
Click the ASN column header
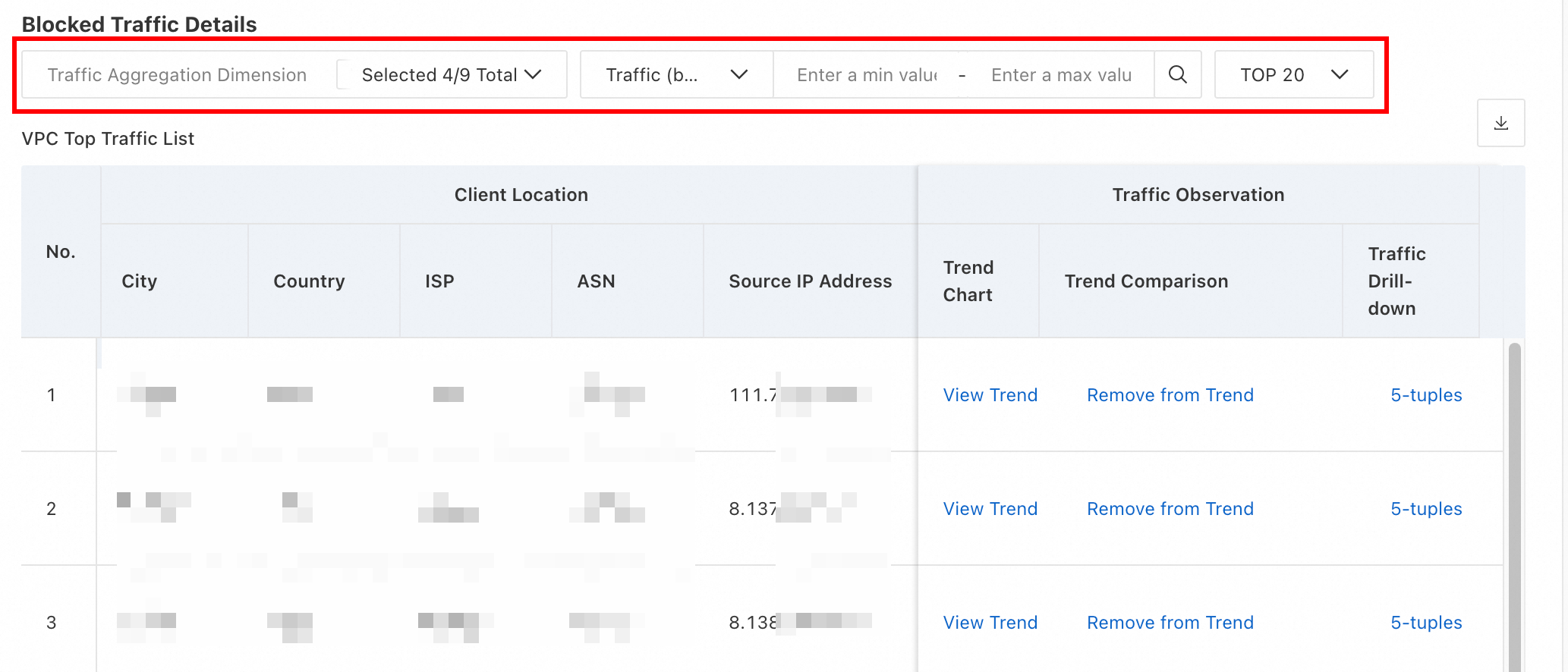(x=596, y=281)
